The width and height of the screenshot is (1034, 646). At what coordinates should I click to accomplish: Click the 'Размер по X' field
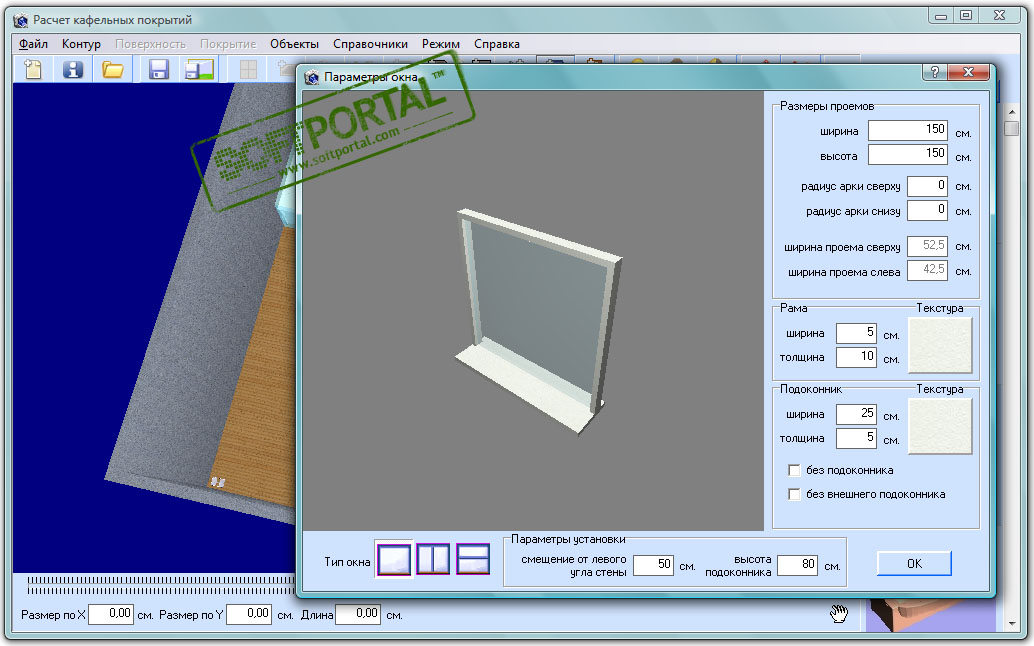[x=111, y=614]
